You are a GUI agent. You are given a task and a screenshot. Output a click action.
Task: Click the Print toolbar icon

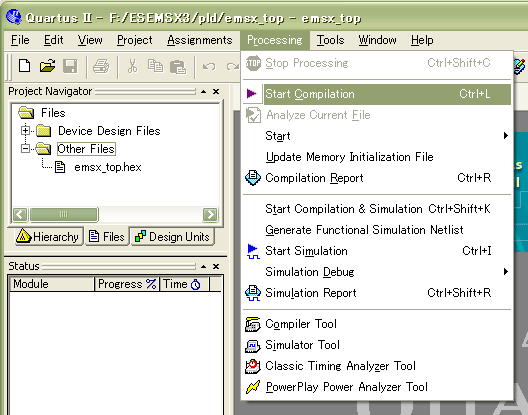[101, 66]
